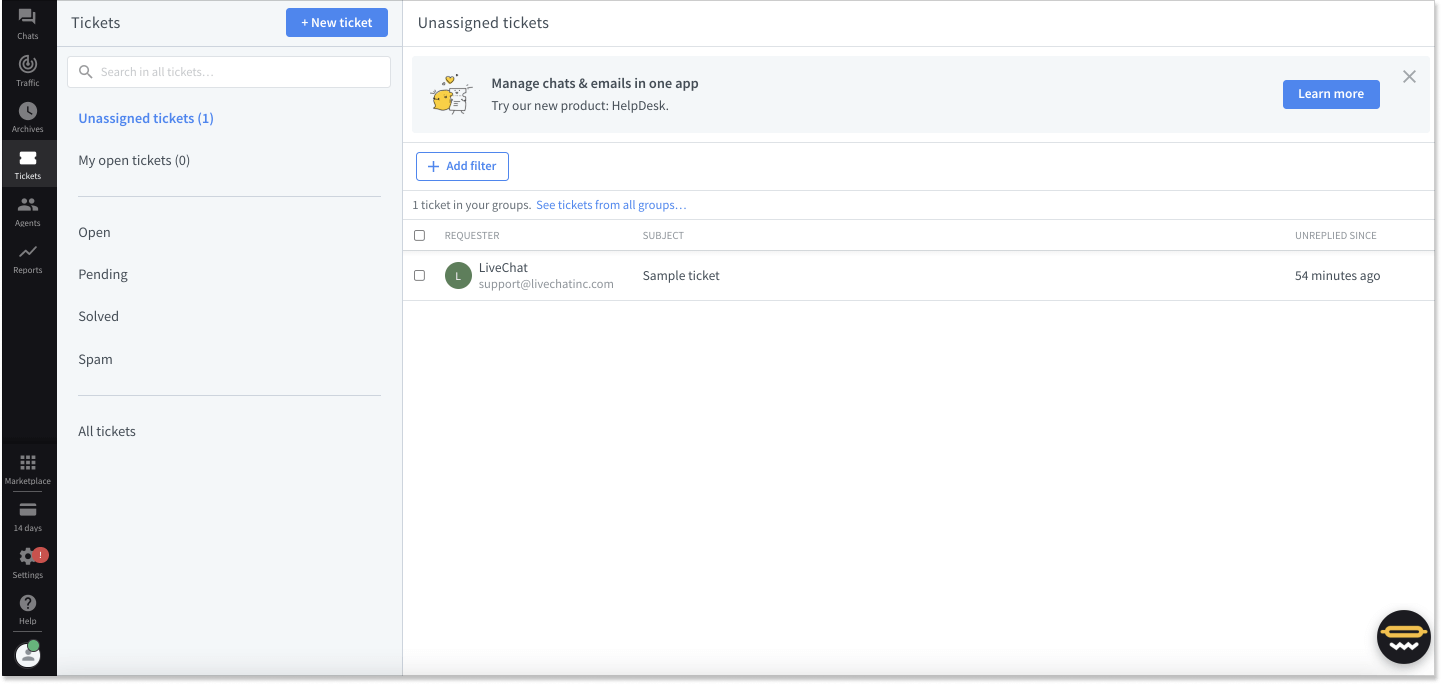Open the user profile avatar
Viewport: 1441px width, 684px height.
(x=28, y=655)
